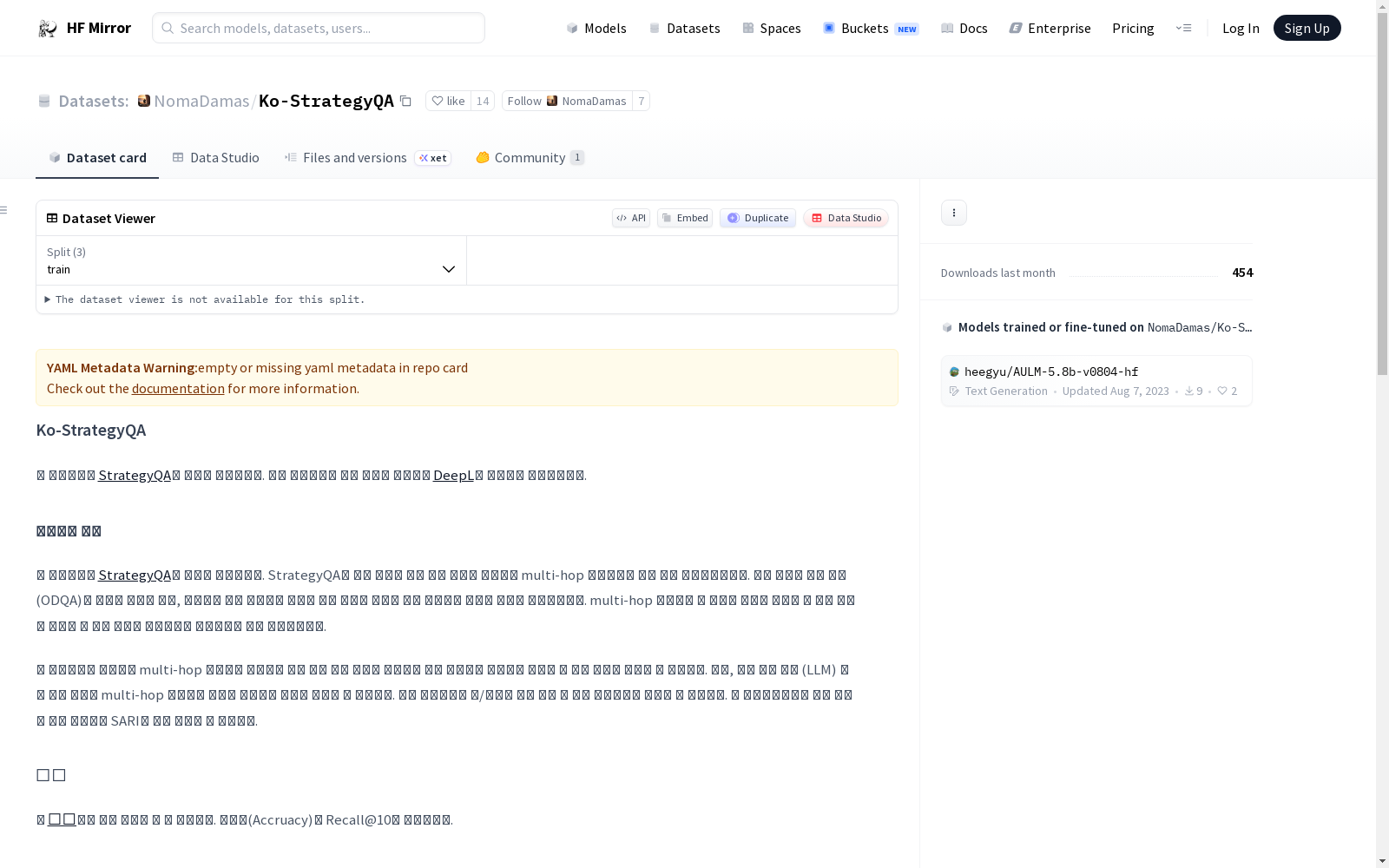Like the dataset with the heart button
The image size is (1389, 868).
[x=448, y=101]
